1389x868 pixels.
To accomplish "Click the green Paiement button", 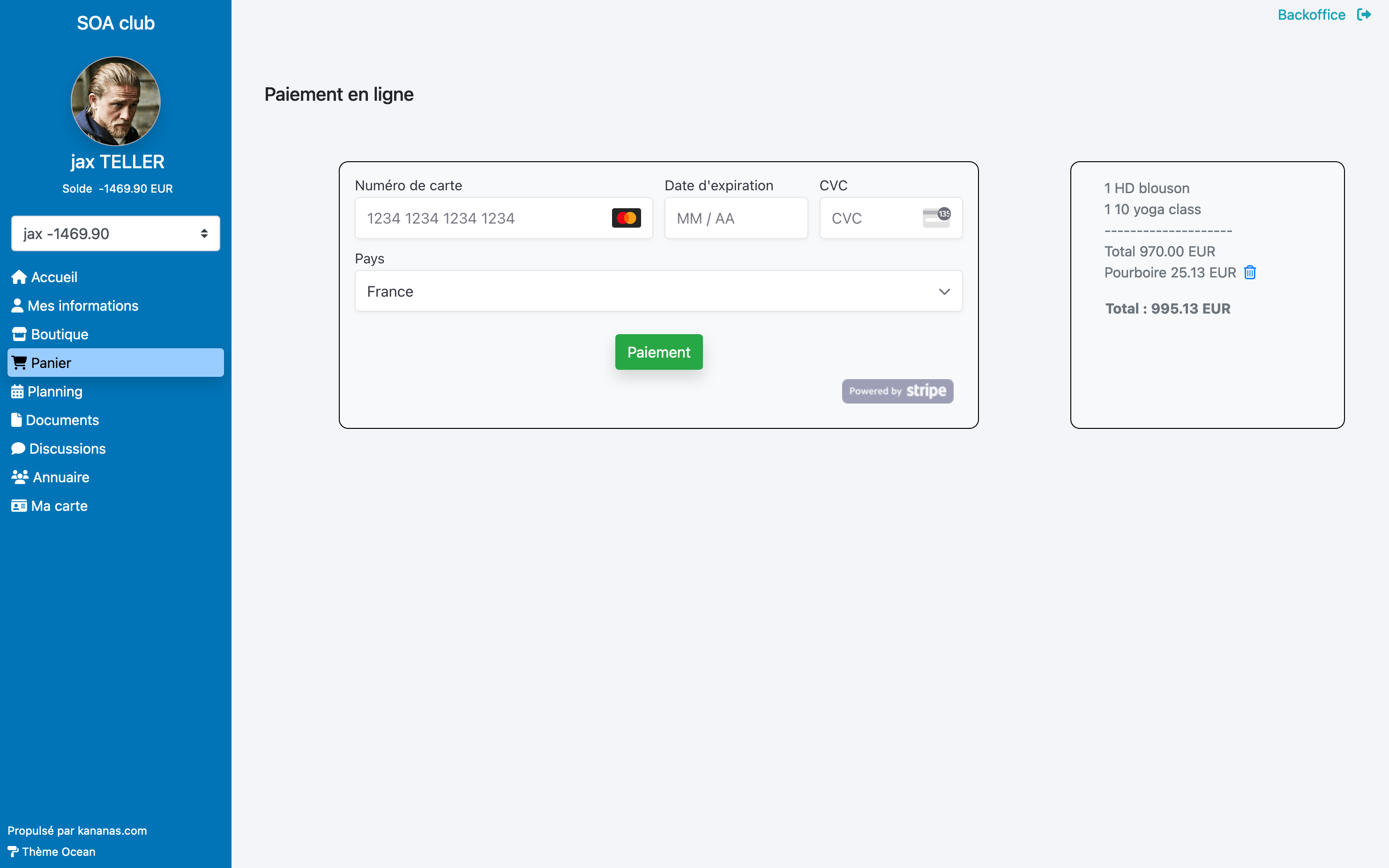I will [x=659, y=352].
